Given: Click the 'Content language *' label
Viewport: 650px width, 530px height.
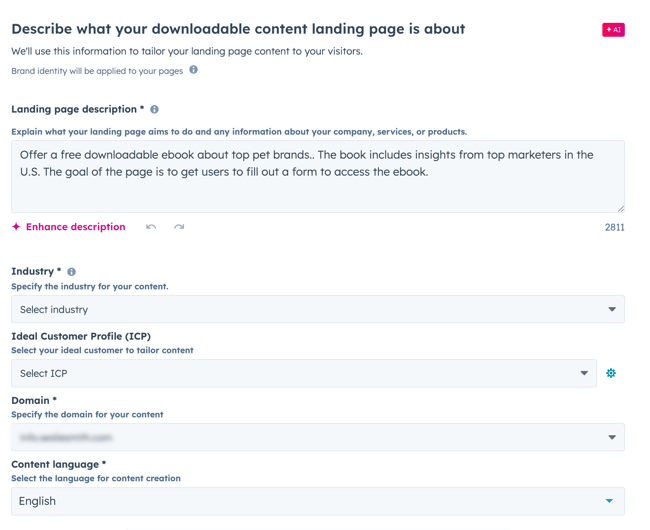Looking at the screenshot, I should click(x=58, y=464).
